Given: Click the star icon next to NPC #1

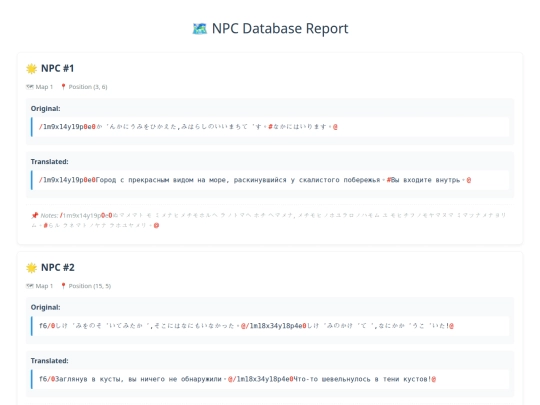Looking at the screenshot, I should click(31, 69).
